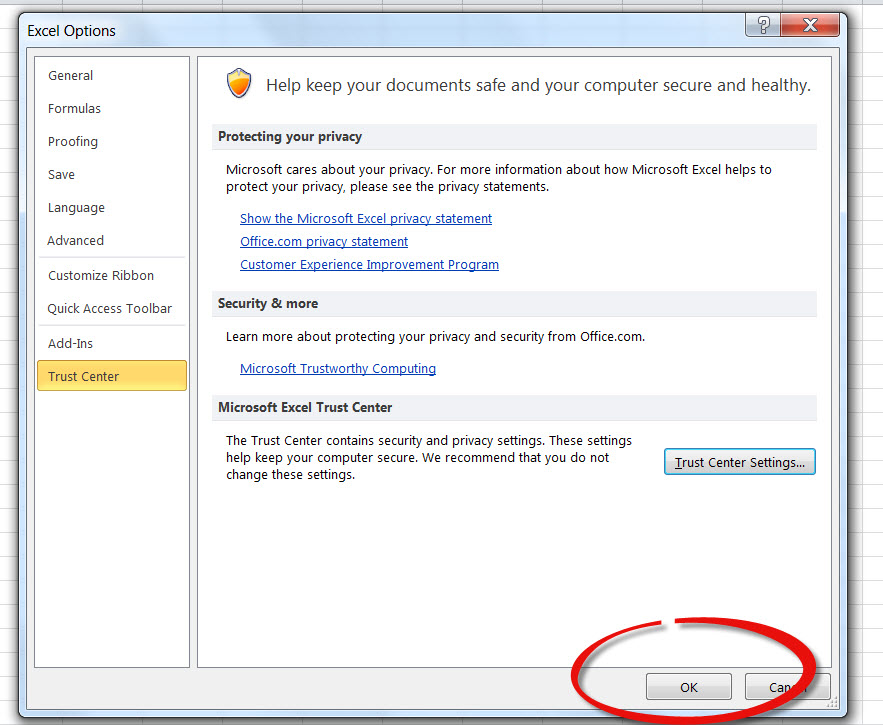Confirm the dialog with OK
Screen dimensions: 883x725
(x=688, y=687)
